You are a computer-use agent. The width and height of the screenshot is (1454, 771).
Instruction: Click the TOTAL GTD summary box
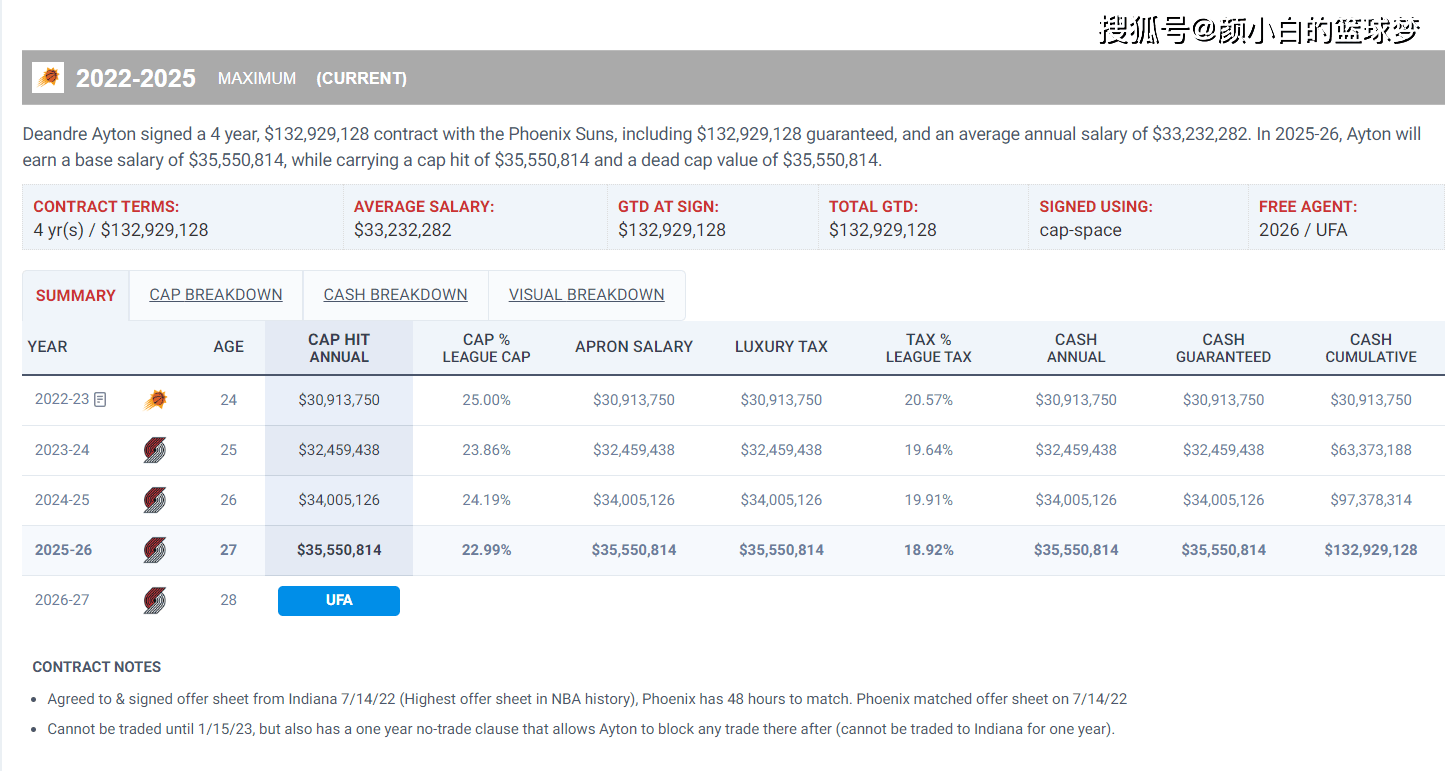pyautogui.click(x=923, y=218)
